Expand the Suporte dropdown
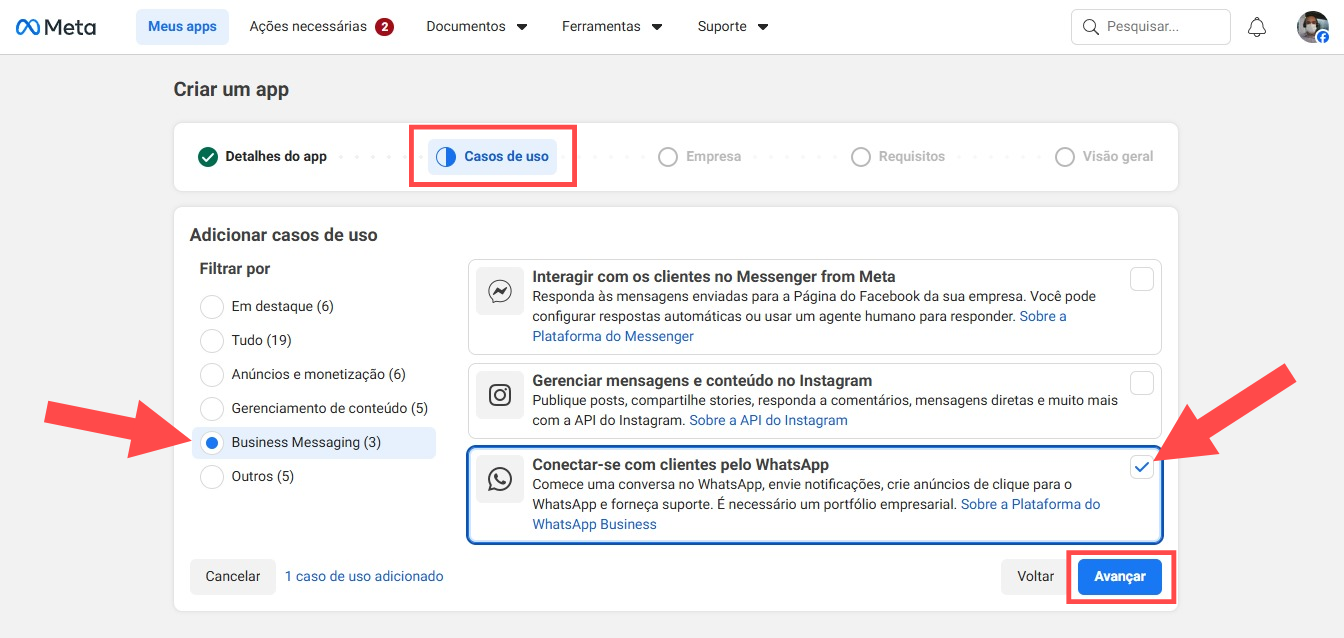Image resolution: width=1344 pixels, height=638 pixels. [733, 27]
